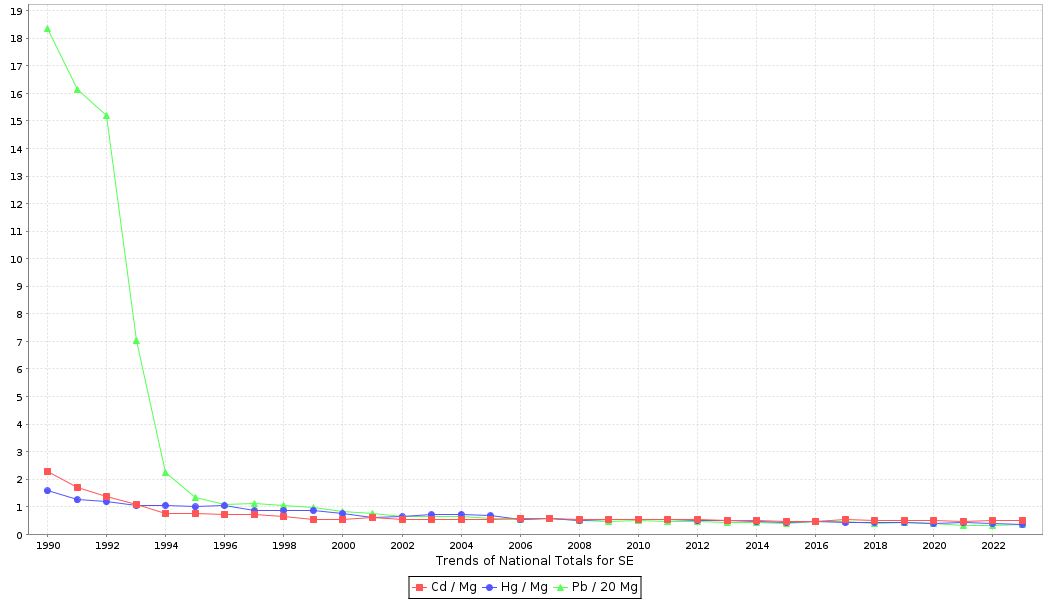Click the 'Trends of National Totals for SE' title

(534, 561)
